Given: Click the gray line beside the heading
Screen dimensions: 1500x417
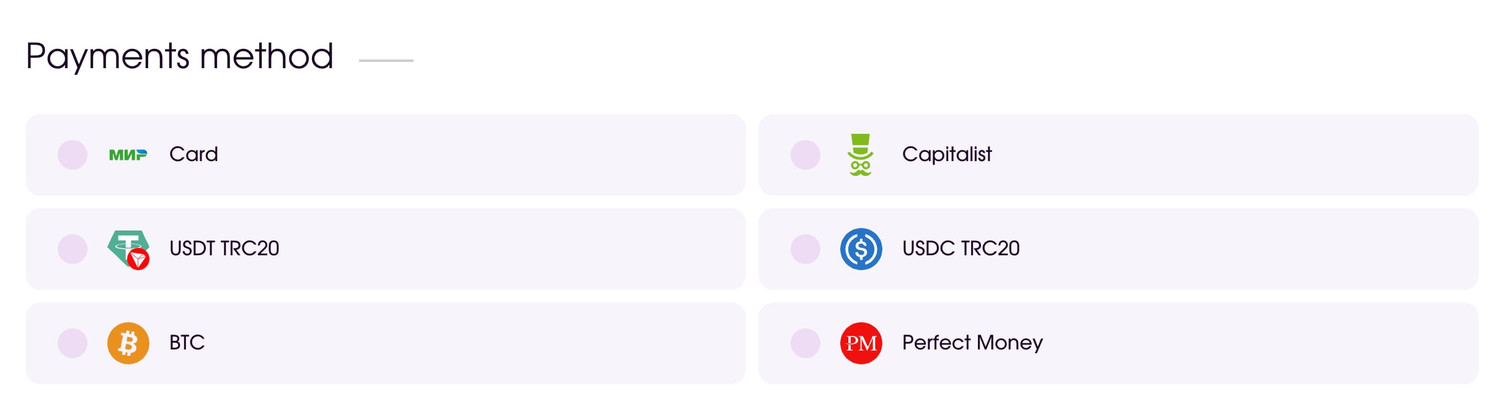Looking at the screenshot, I should point(386,61).
